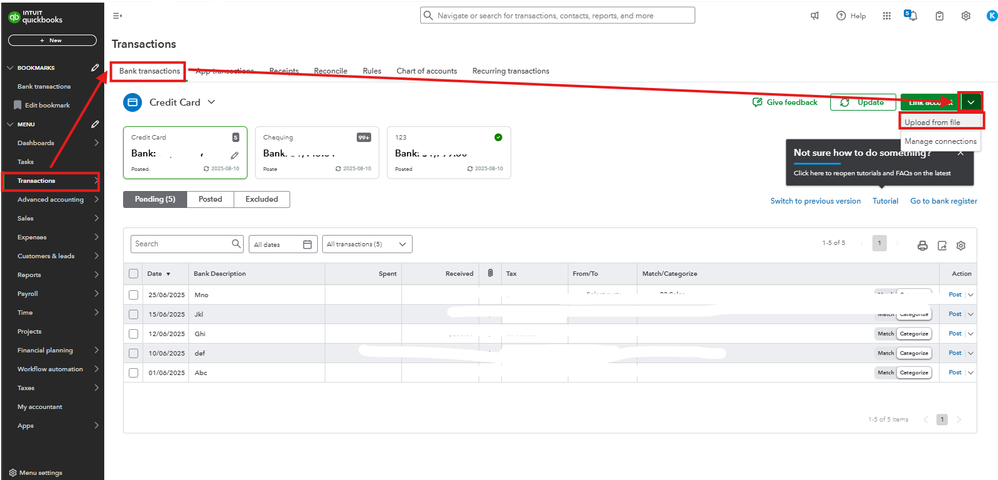998x480 pixels.
Task: Collapse the MENU section chevron
Action: pyautogui.click(x=10, y=124)
